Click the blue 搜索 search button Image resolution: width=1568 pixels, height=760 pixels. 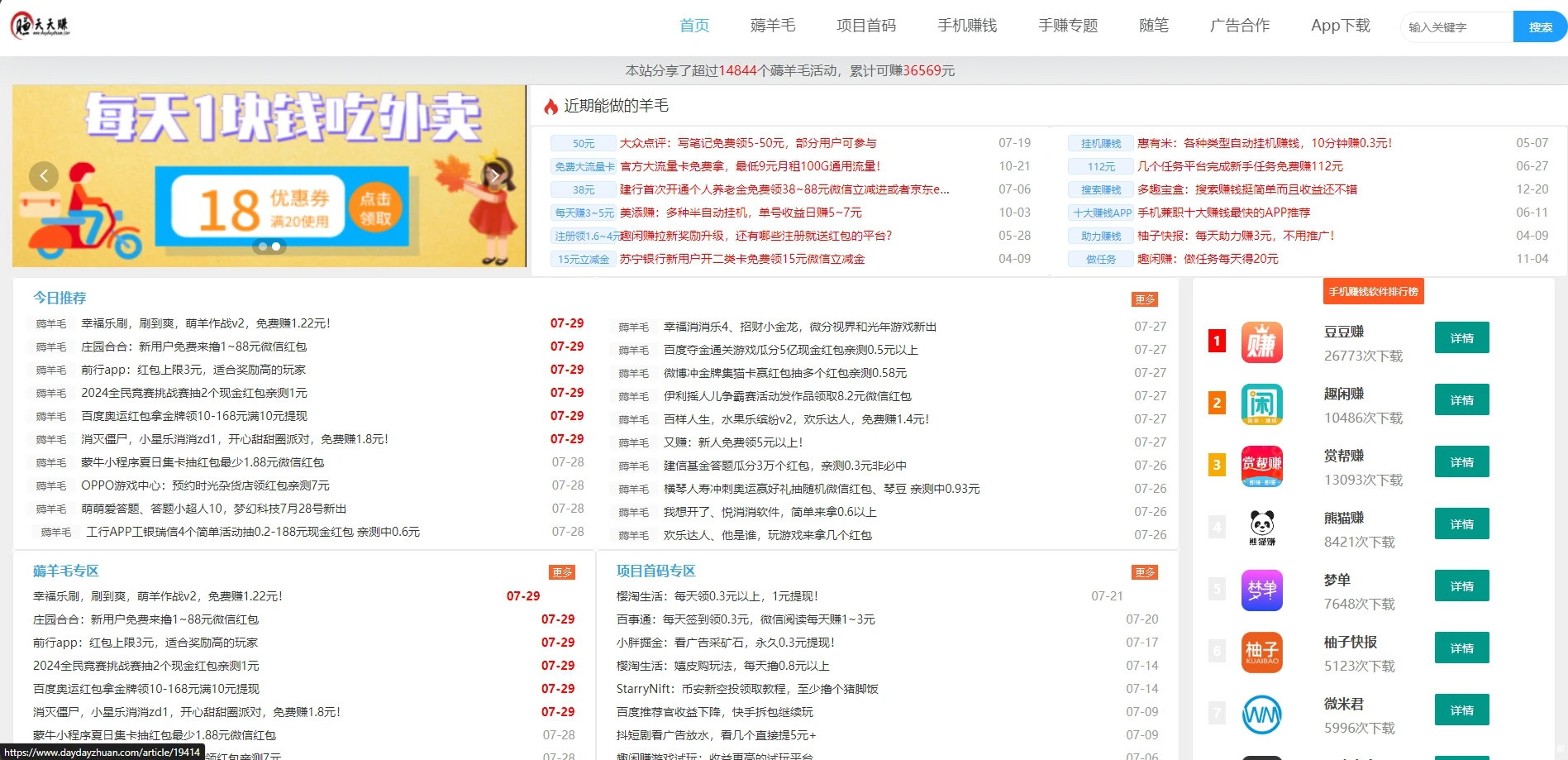(1539, 26)
